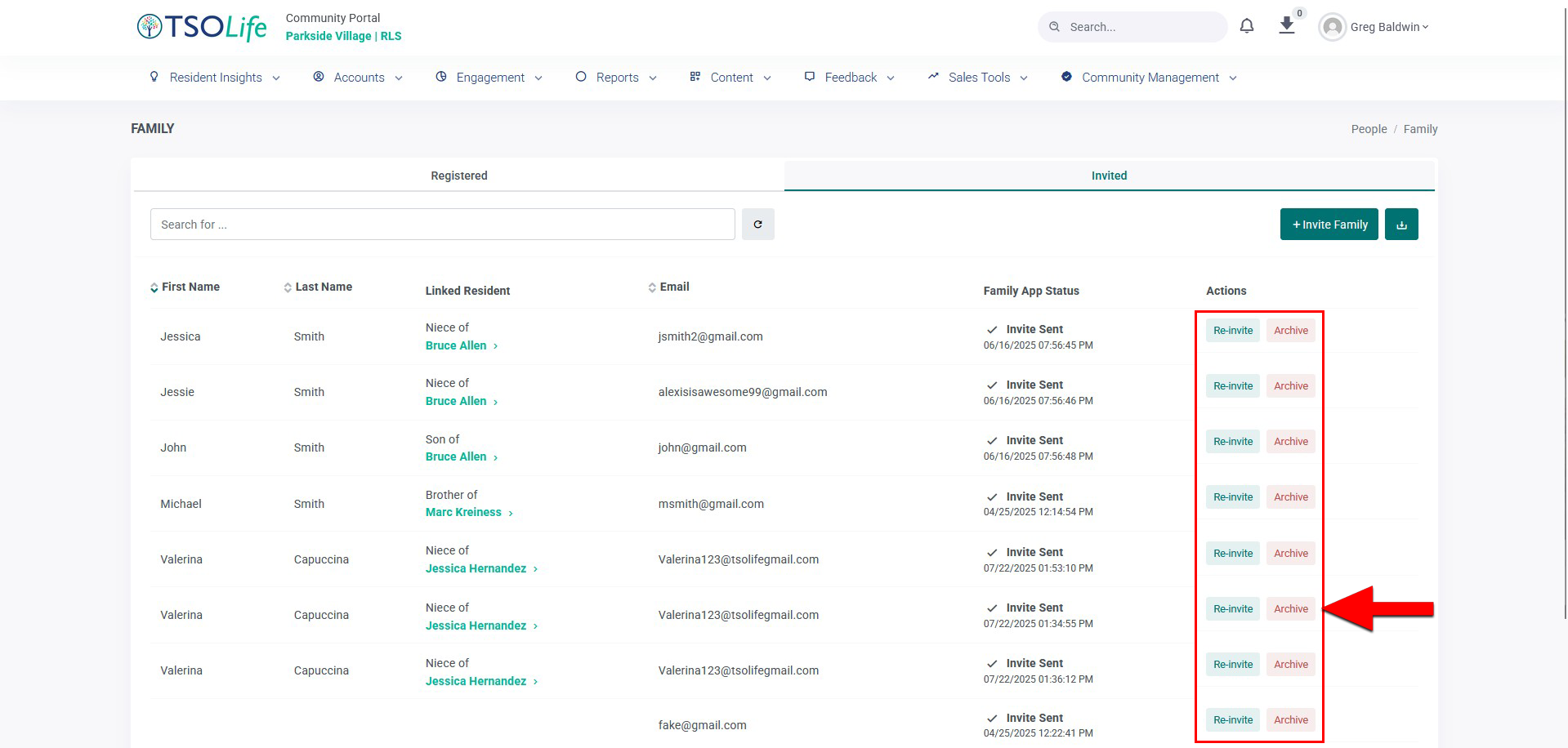Re-invite Jessica Smith
Image resolution: width=1568 pixels, height=748 pixels.
click(1233, 330)
